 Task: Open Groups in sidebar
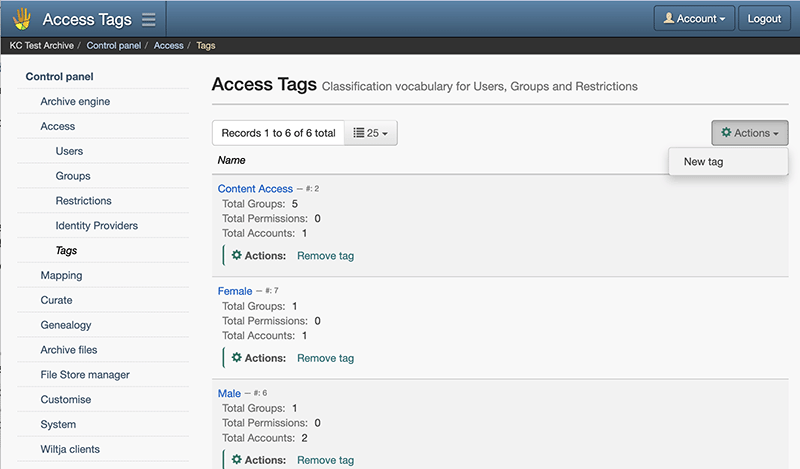tap(73, 176)
